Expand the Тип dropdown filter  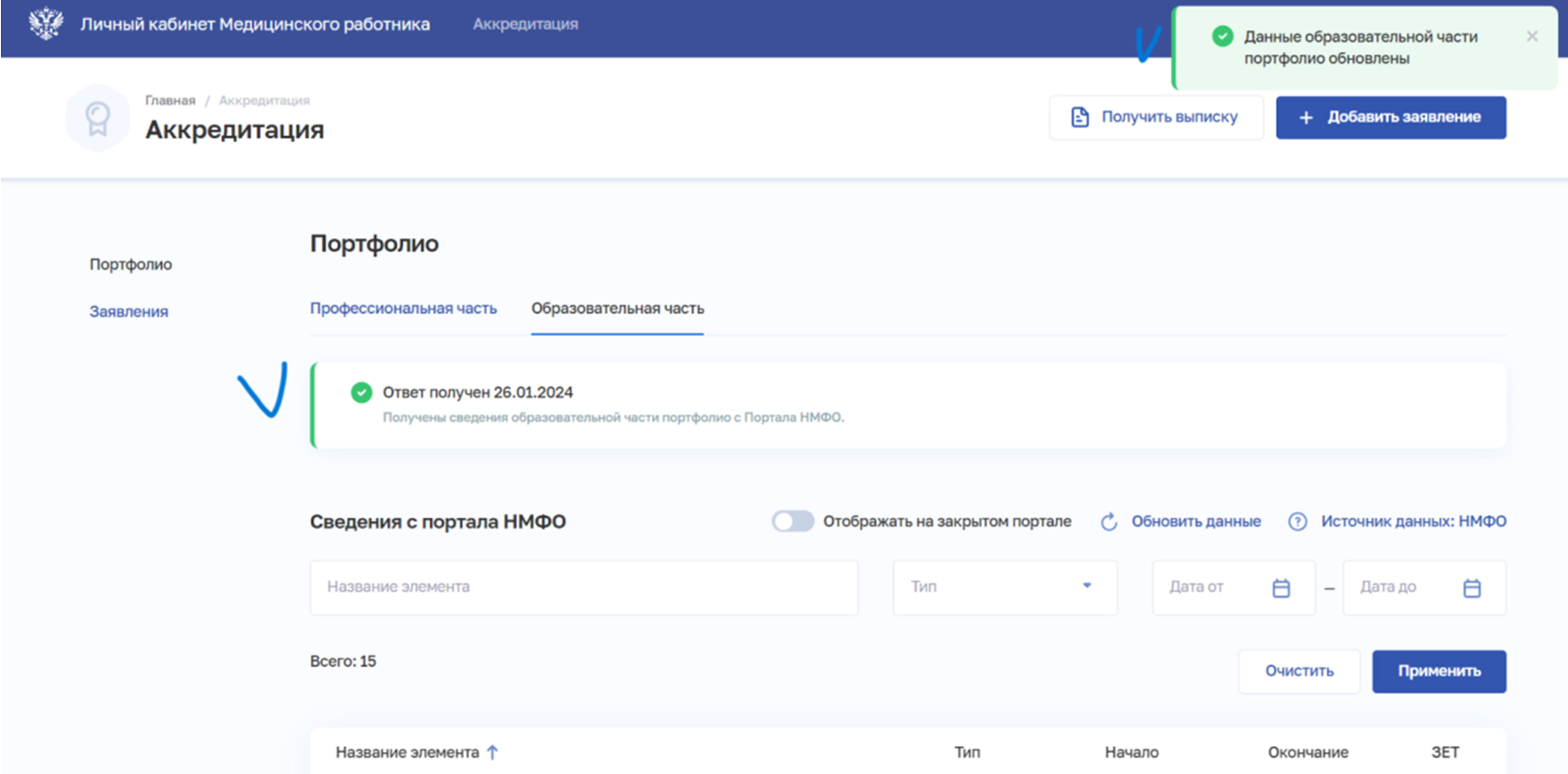[x=1005, y=587]
